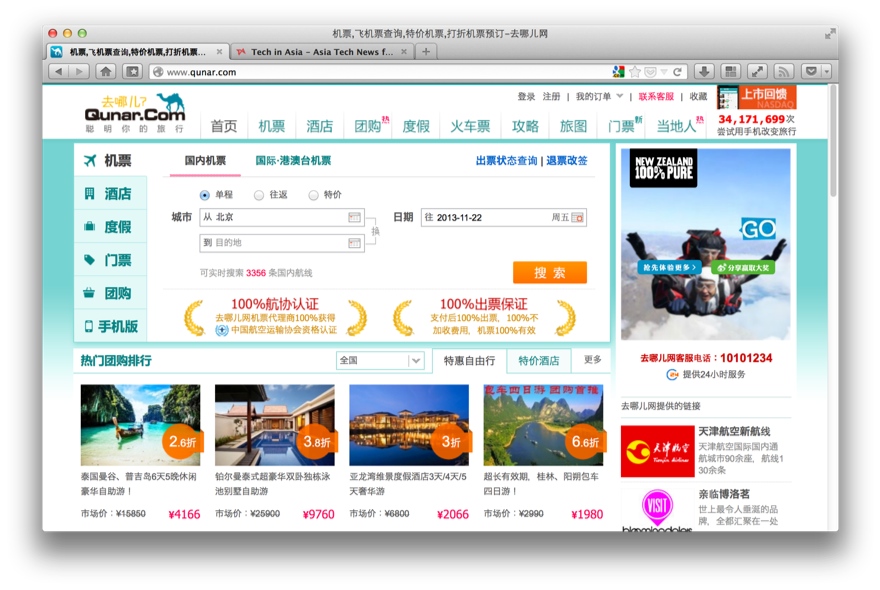
Task: Swap departure and destination cities
Action: coord(375,231)
